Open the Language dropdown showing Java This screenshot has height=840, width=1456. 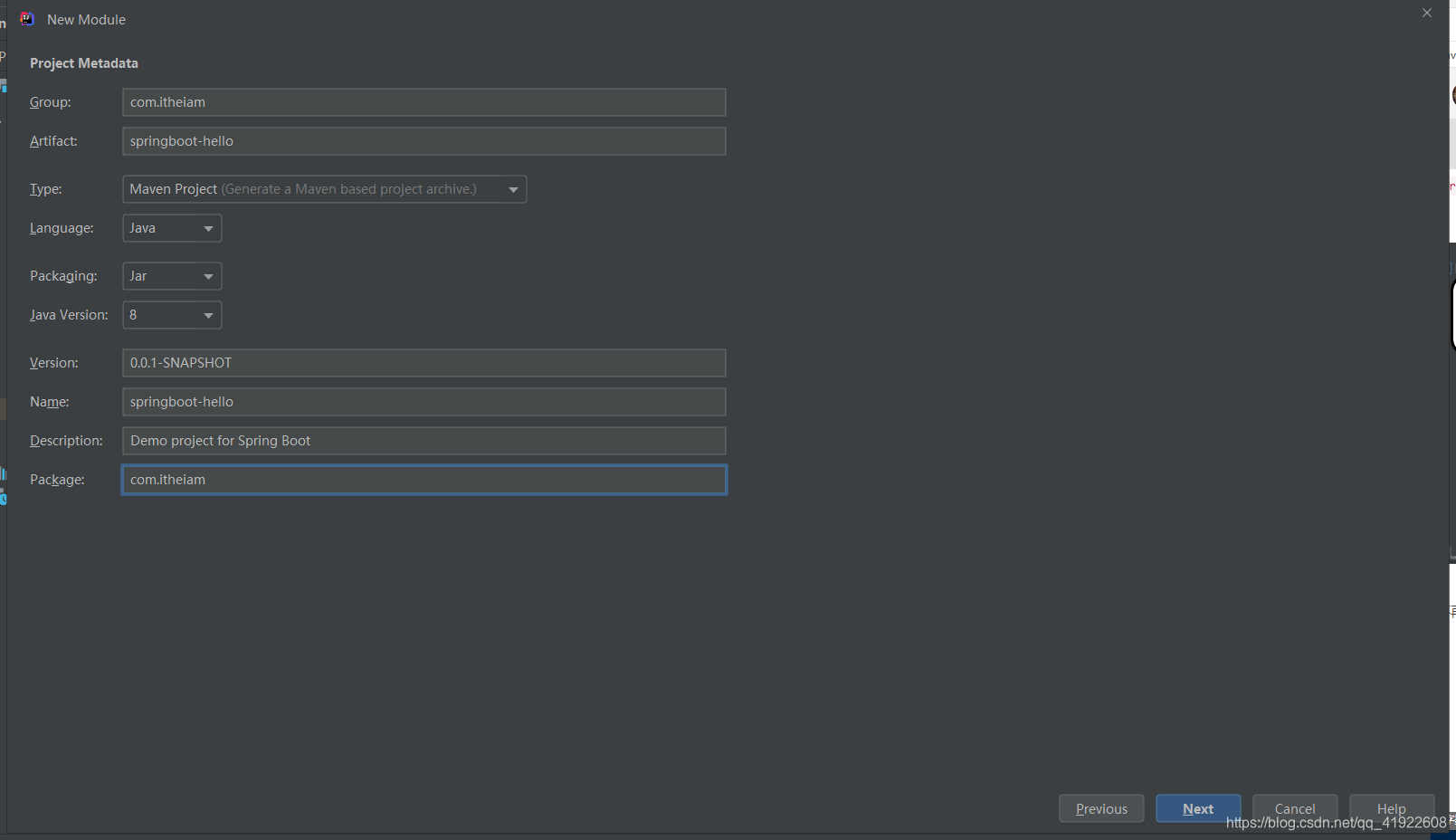tap(172, 228)
